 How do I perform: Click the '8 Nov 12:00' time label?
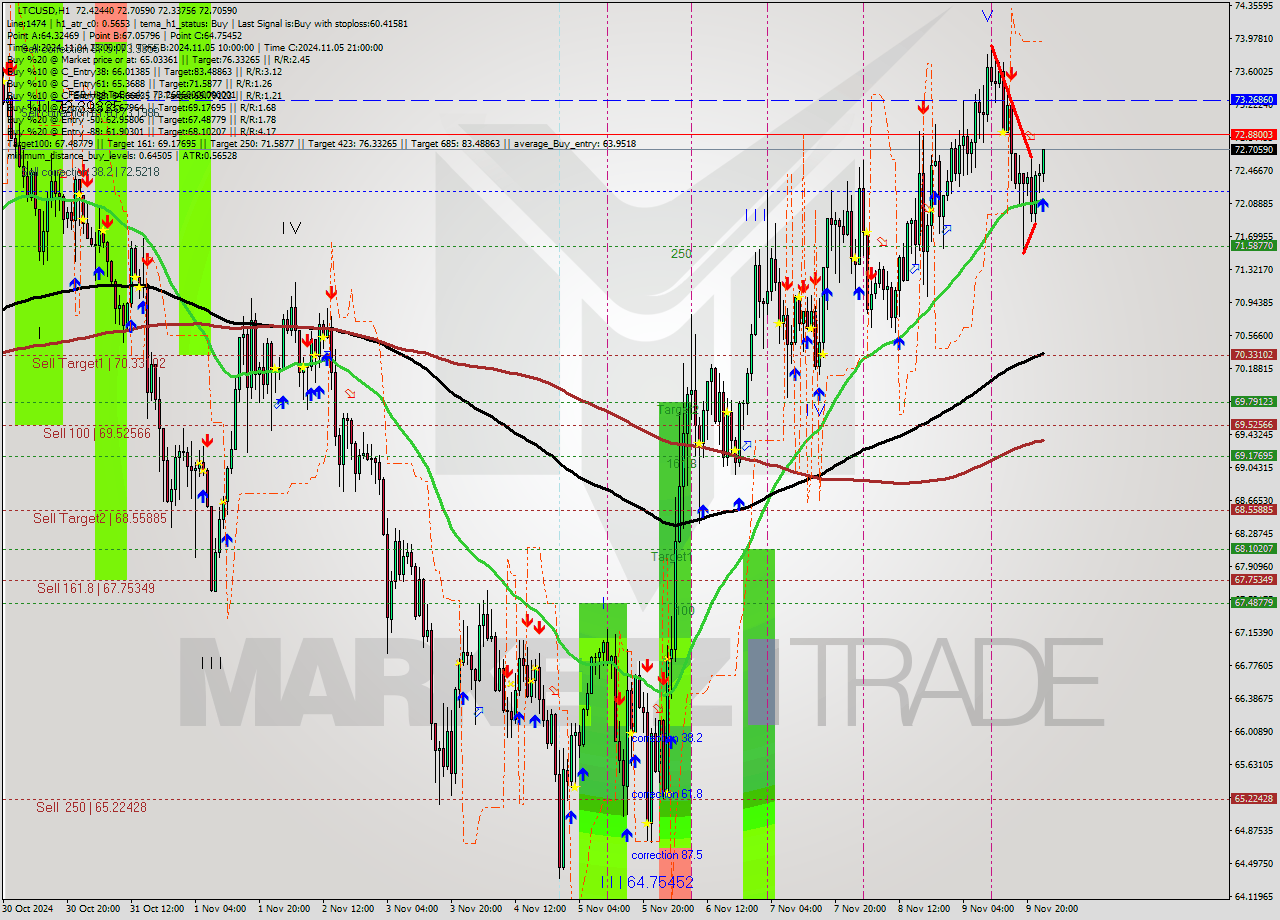(x=924, y=909)
